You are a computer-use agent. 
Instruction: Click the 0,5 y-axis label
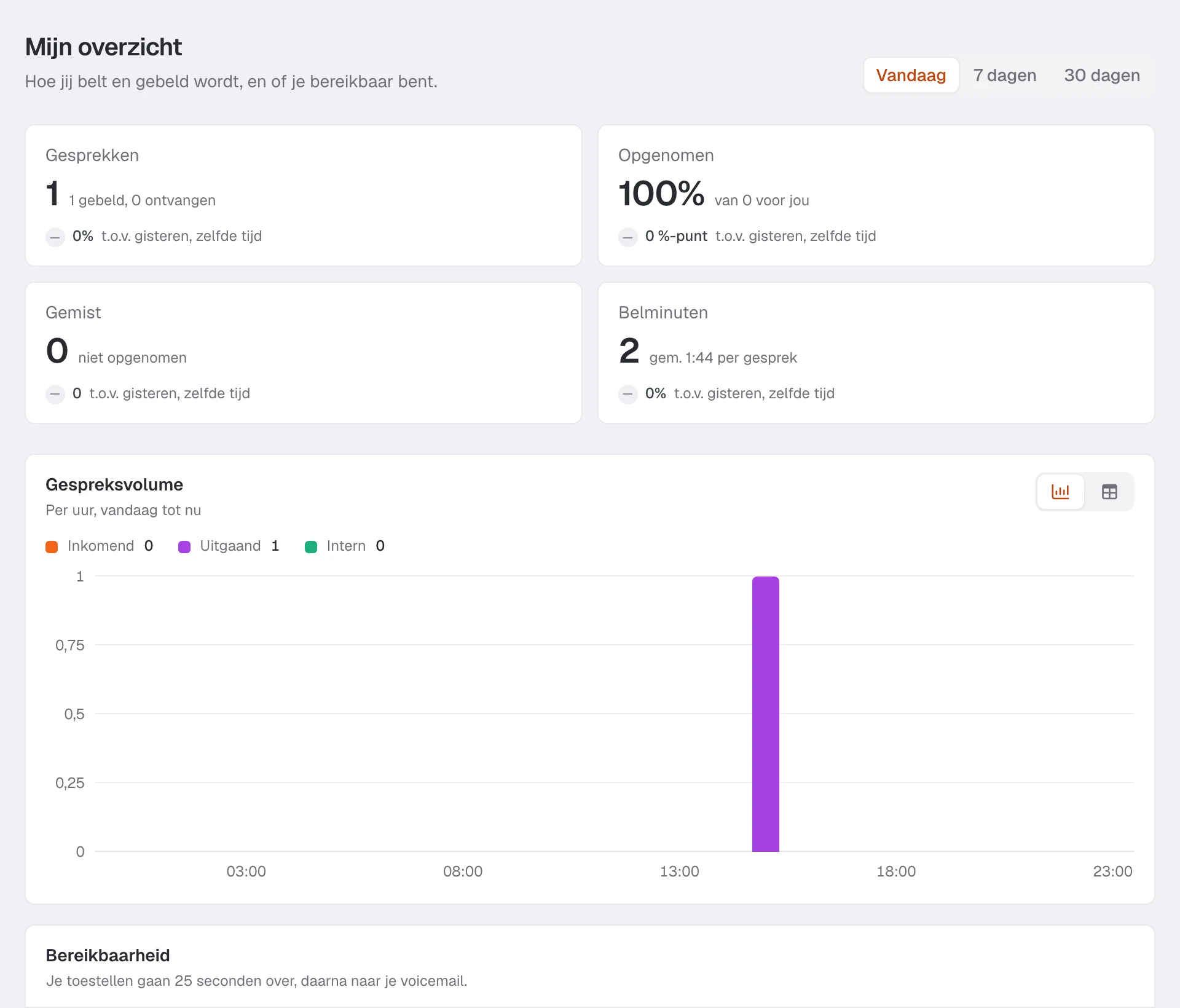coord(74,714)
